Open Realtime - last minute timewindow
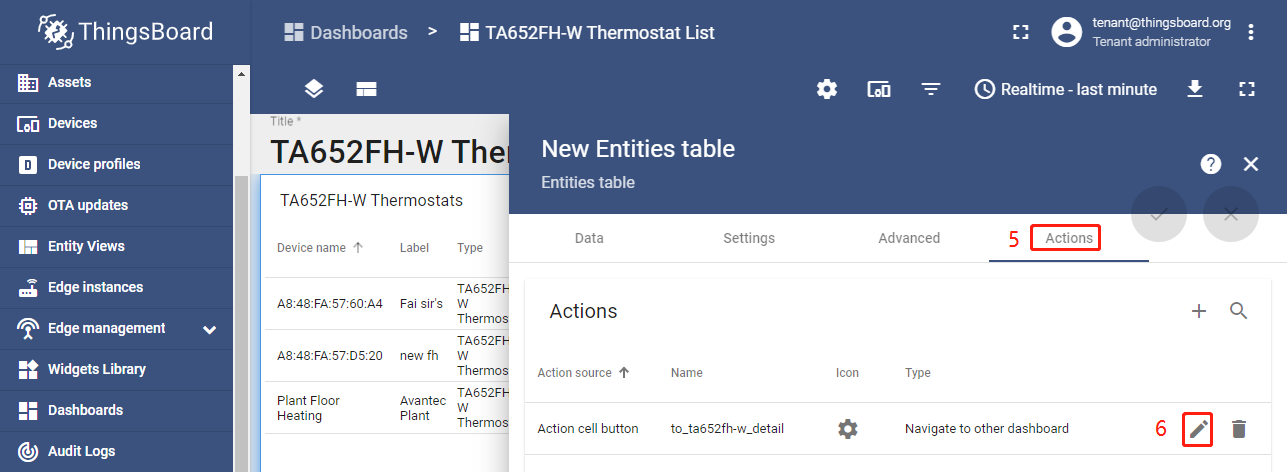The width and height of the screenshot is (1287, 472). click(1066, 89)
